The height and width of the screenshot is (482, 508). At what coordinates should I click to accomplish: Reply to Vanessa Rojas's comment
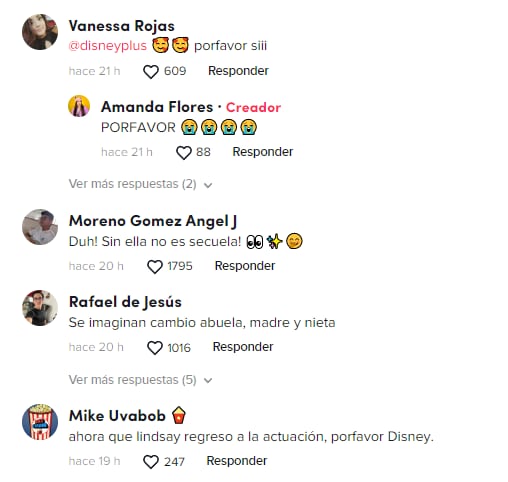pyautogui.click(x=238, y=71)
